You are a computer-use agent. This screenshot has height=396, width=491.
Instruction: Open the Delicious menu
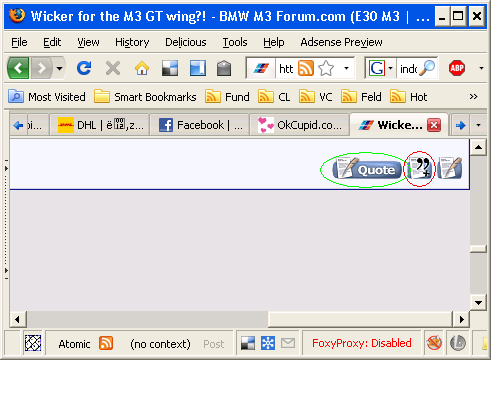tap(186, 42)
